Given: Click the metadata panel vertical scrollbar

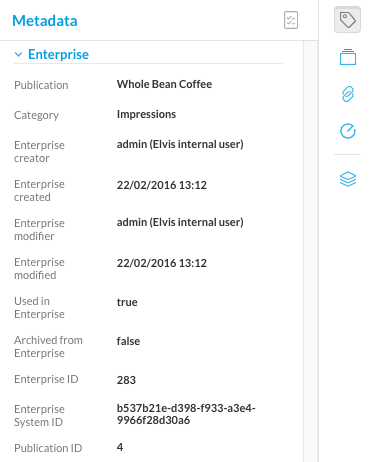Looking at the screenshot, I should [x=311, y=251].
